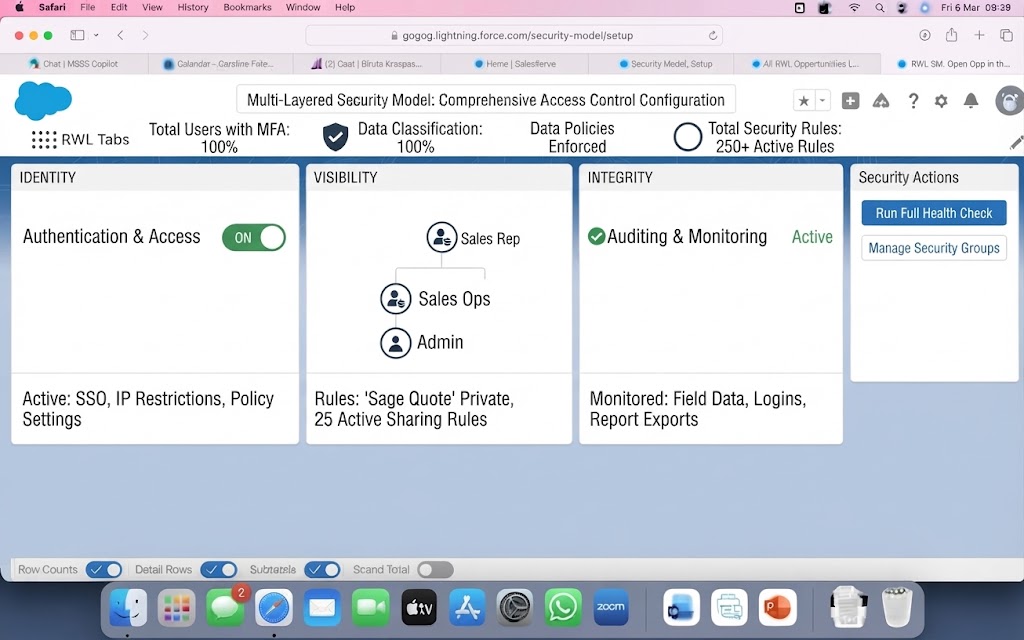
Task: Disable the Detail Rows toggle
Action: (x=219, y=569)
